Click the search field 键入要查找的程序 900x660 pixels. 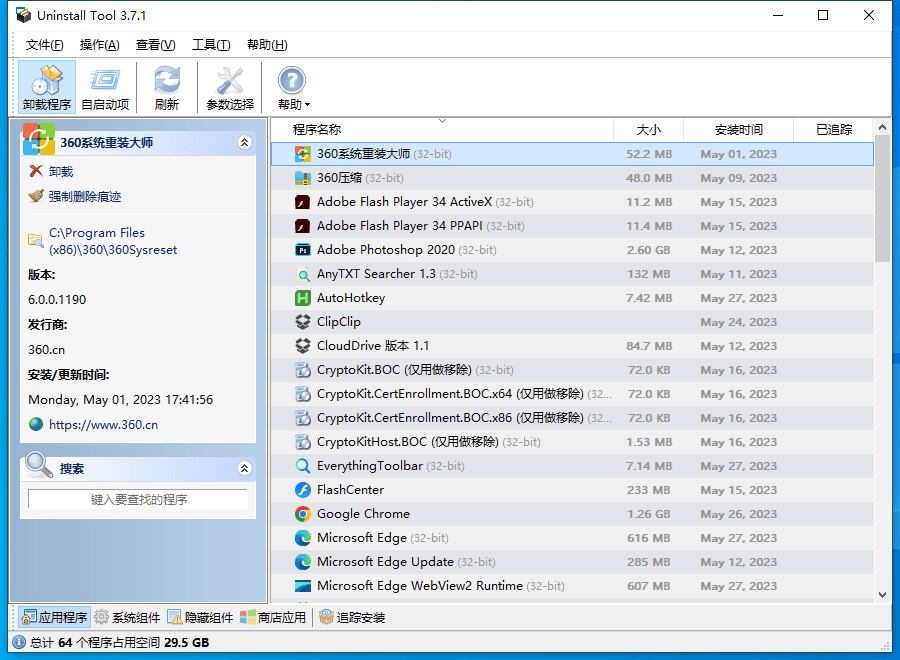(x=138, y=499)
